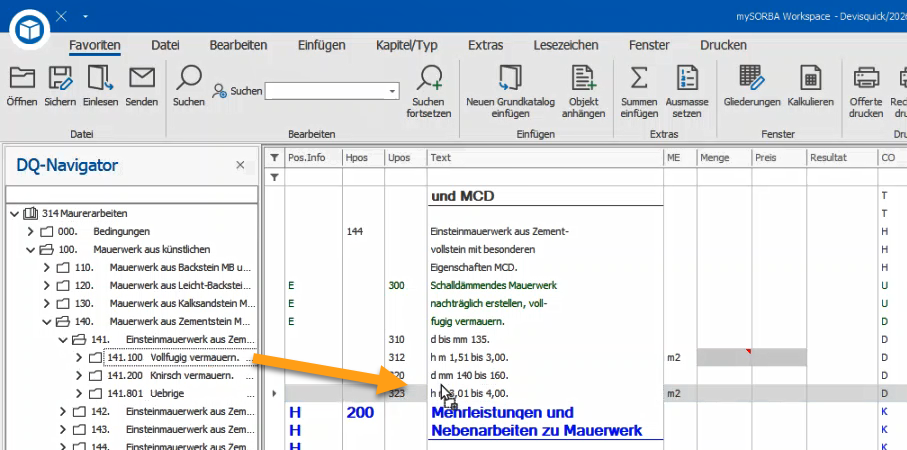Click the small Suchen person-search icon

point(220,91)
